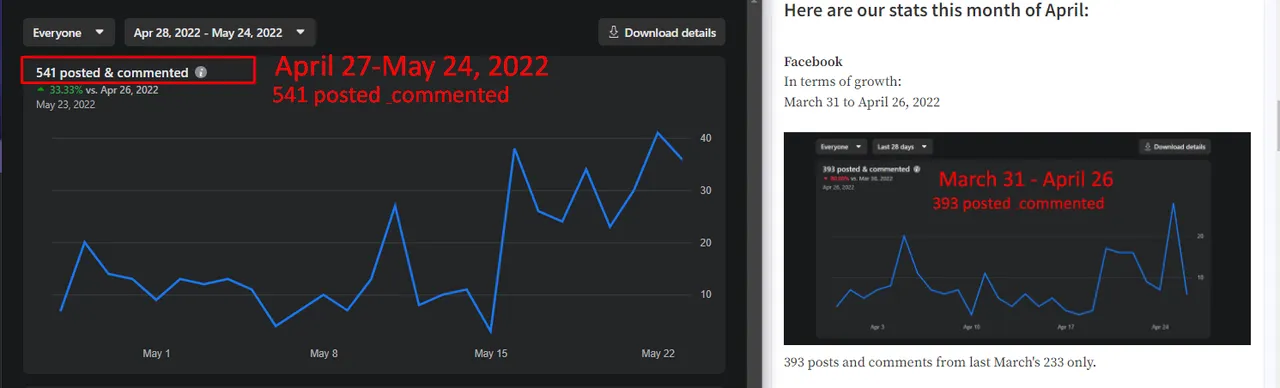Click the download icon in the Download details button
The width and height of the screenshot is (1280, 388).
(614, 32)
